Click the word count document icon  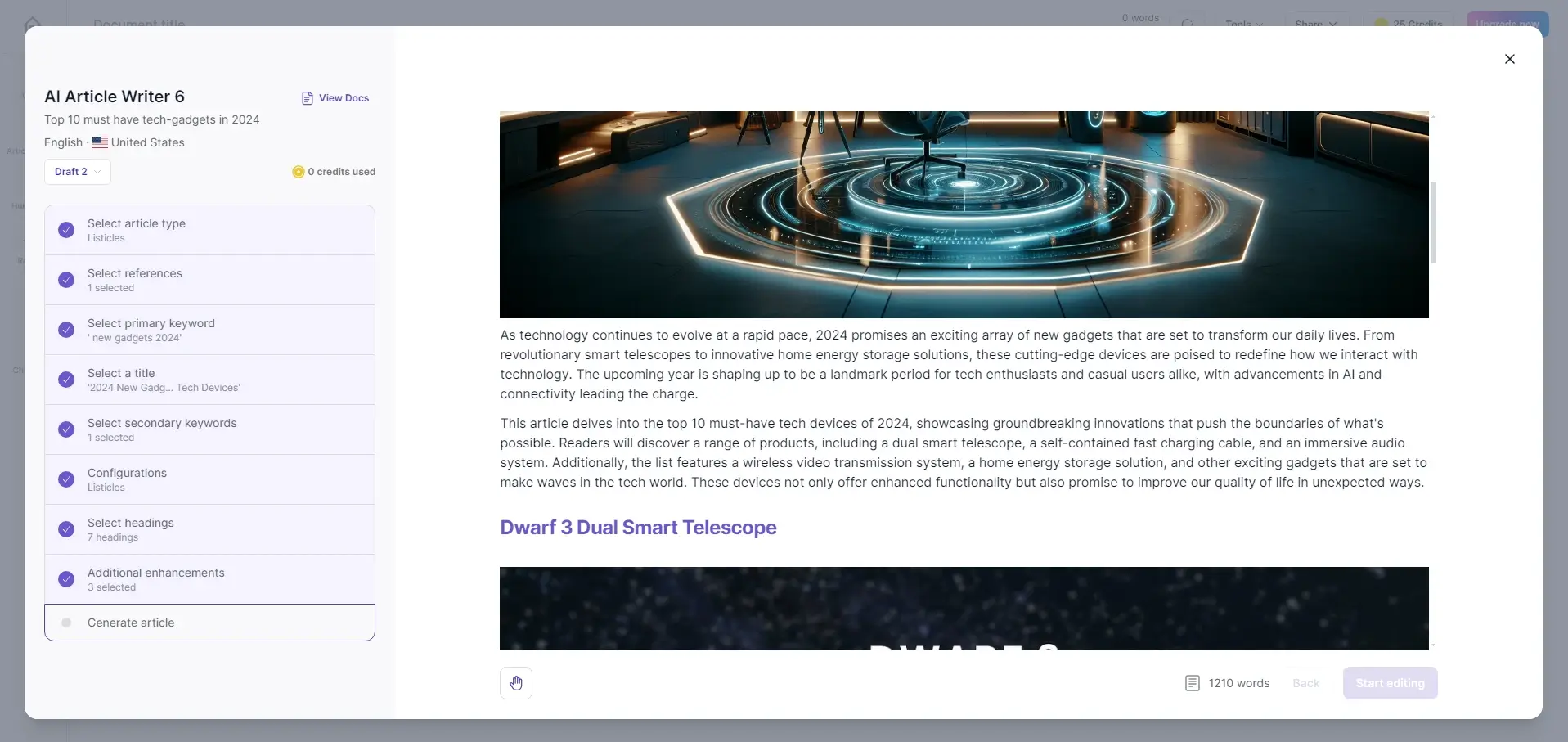point(1192,683)
